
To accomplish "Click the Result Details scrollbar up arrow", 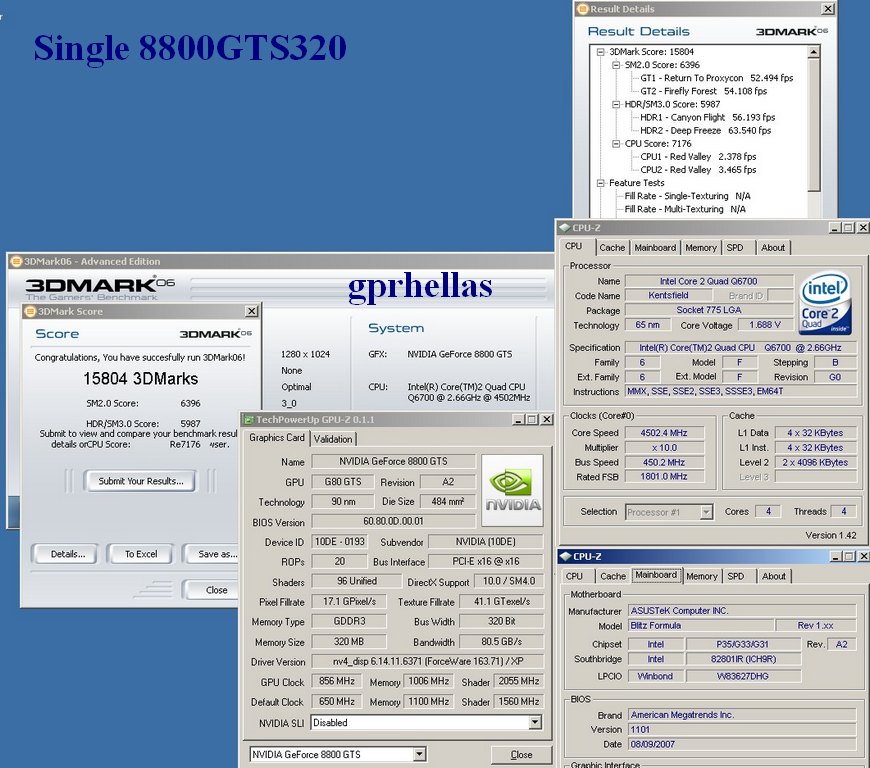I will (x=813, y=52).
